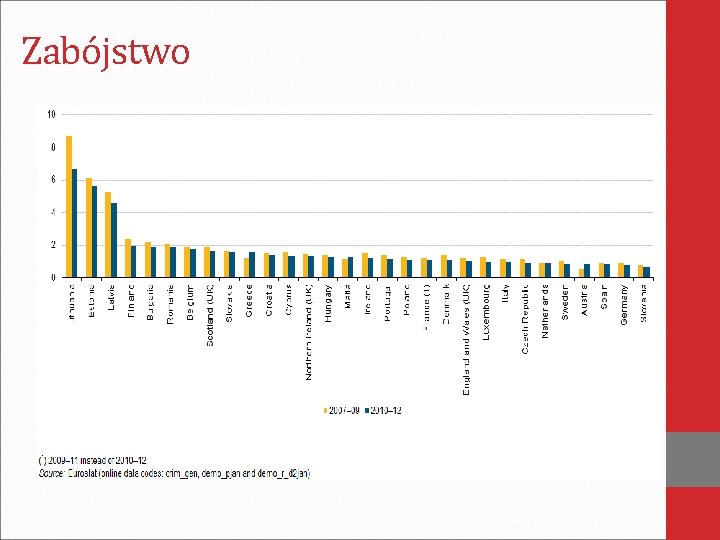Click the "Bulgaria" axis label
Screen dimensions: 720x540
(x=150, y=302)
